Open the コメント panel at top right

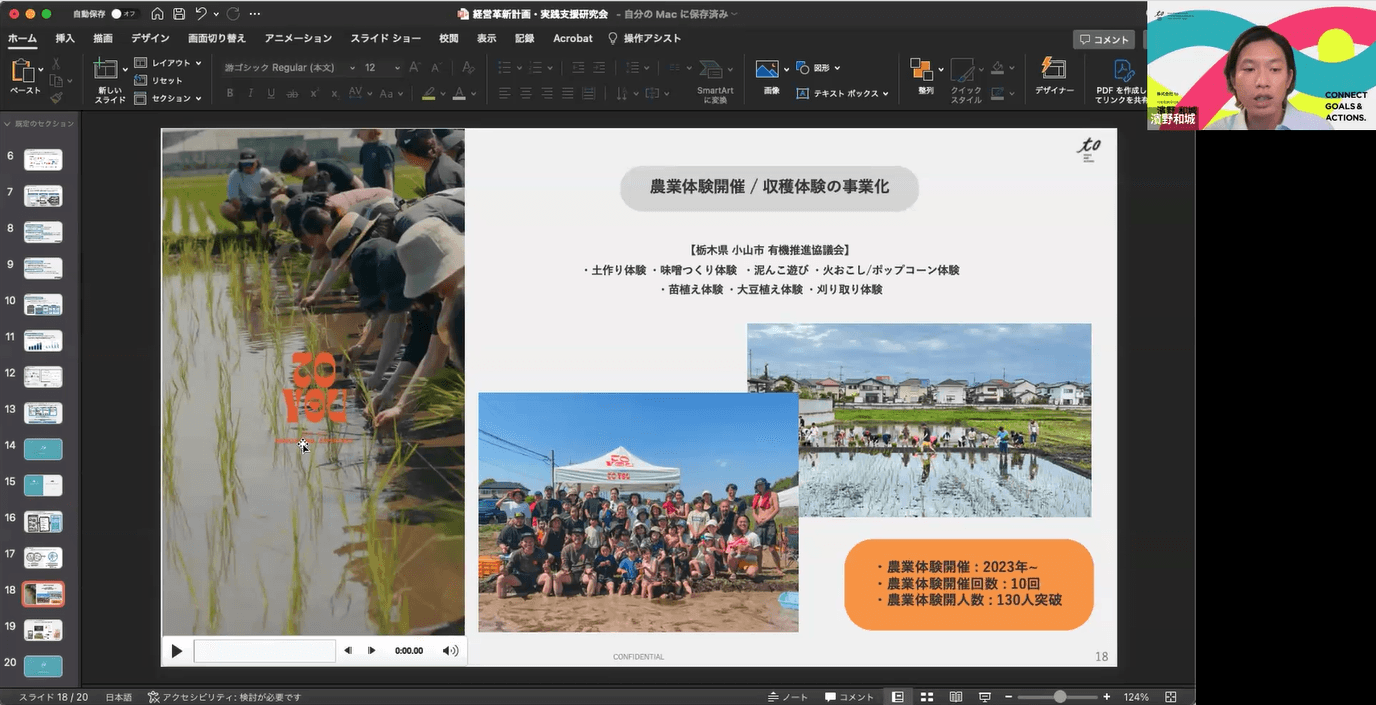coord(1103,39)
